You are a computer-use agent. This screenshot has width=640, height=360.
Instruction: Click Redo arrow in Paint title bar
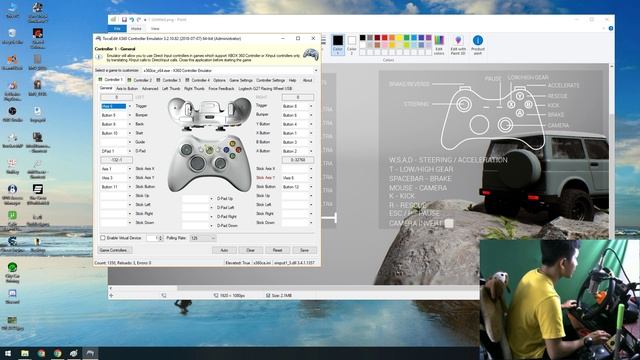[139, 20]
